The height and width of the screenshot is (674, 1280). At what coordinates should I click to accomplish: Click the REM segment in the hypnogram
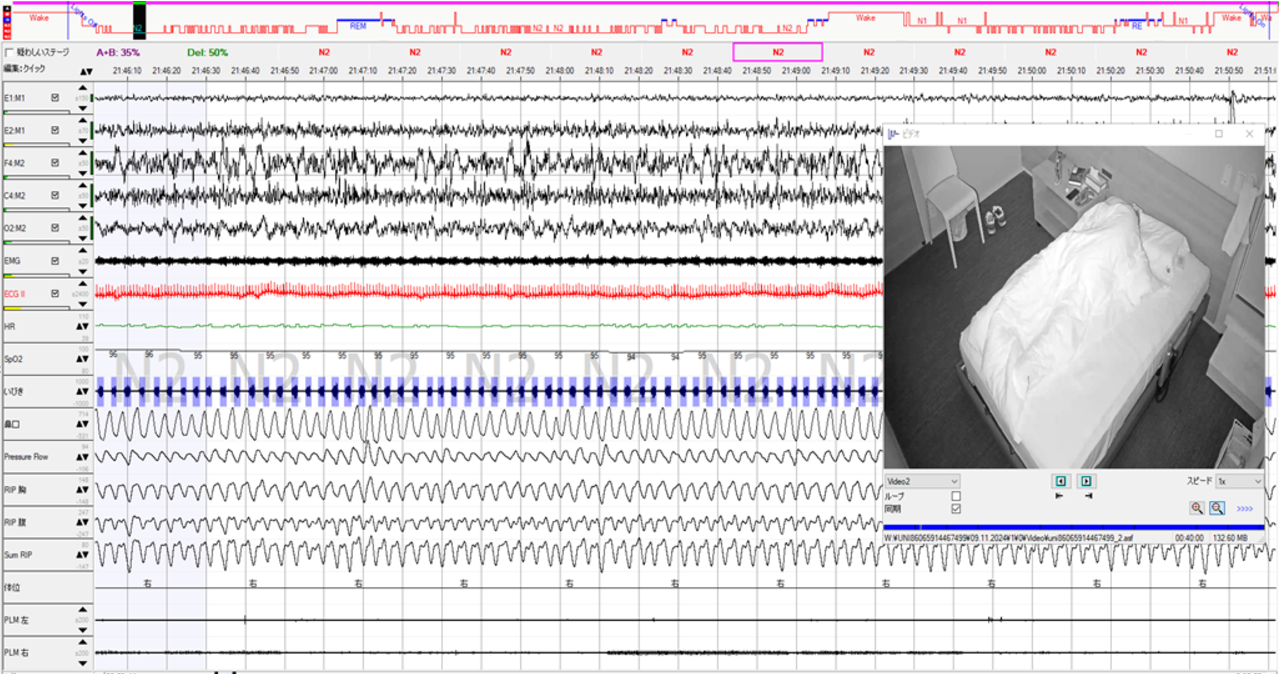click(357, 26)
